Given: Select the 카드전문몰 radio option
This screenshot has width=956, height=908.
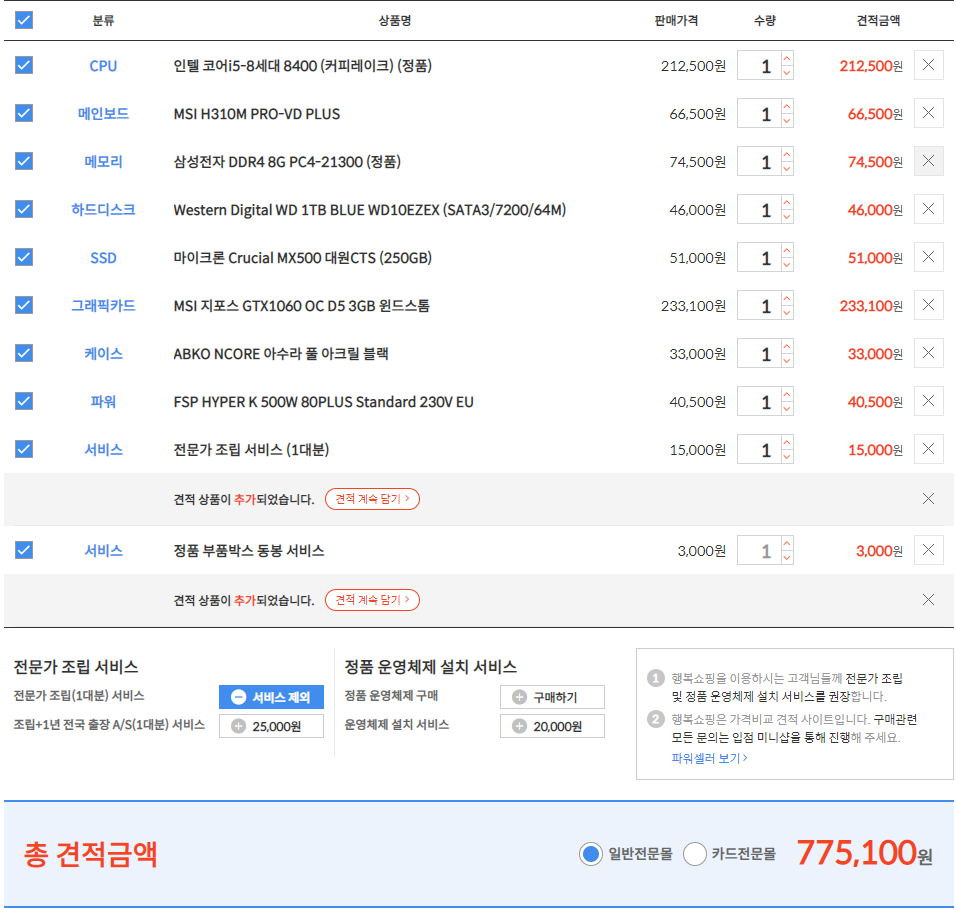Looking at the screenshot, I should [695, 854].
